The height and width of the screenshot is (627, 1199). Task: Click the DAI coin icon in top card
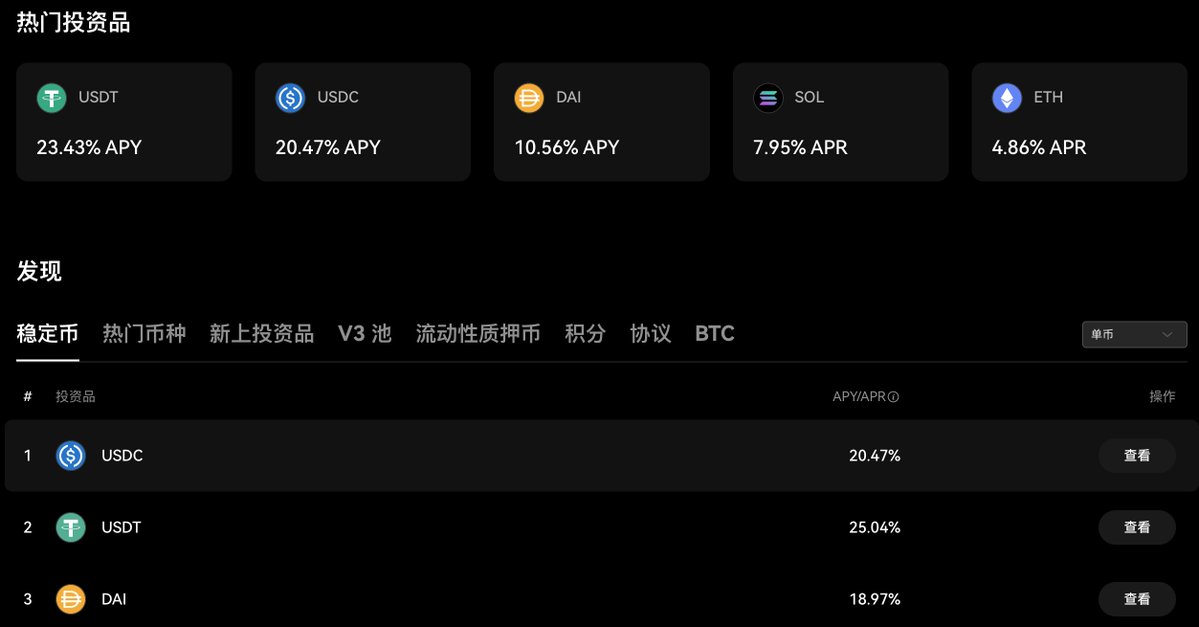coord(529,98)
